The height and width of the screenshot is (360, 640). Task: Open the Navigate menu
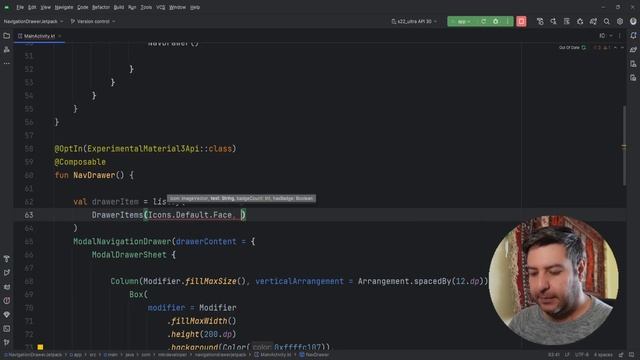[x=64, y=7]
